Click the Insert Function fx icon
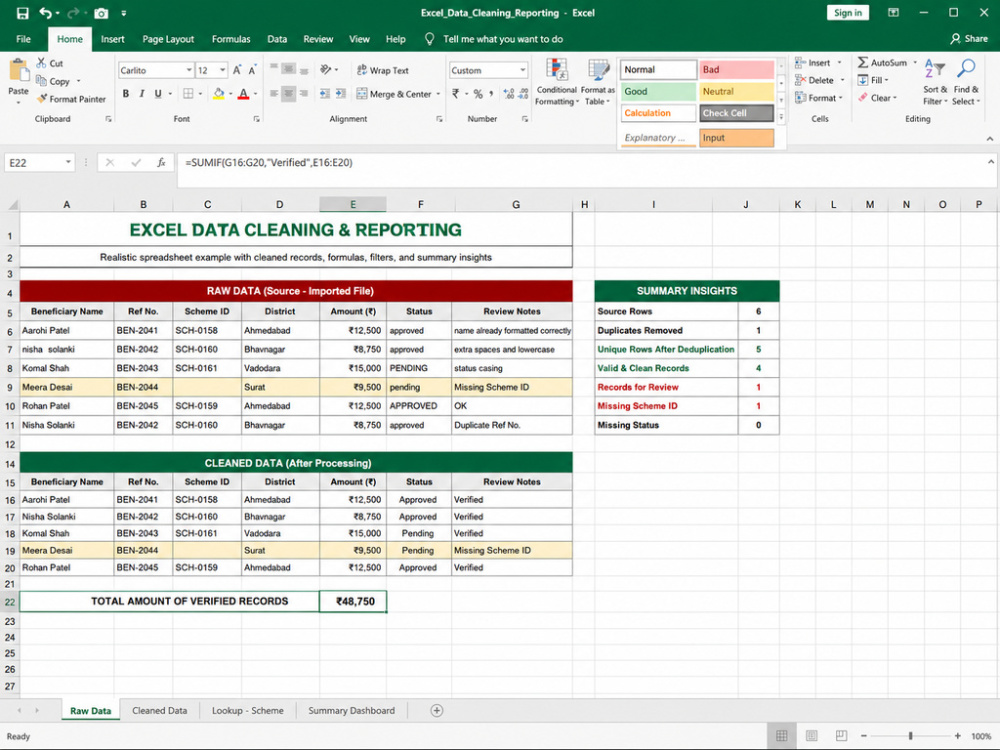1000x750 pixels. pyautogui.click(x=161, y=163)
